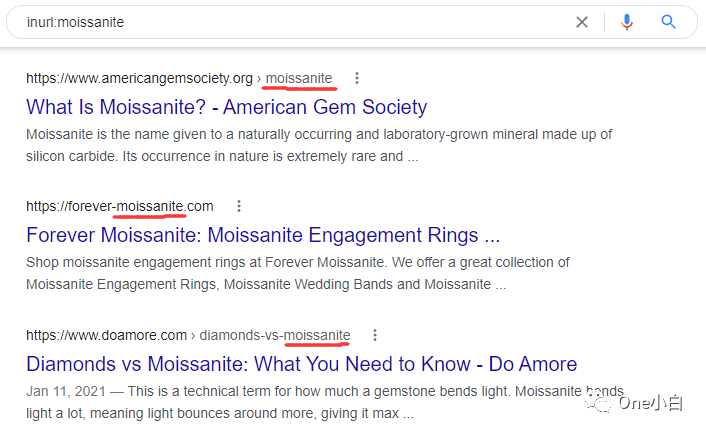Start voice search with microphone icon
The height and width of the screenshot is (433, 706).
[627, 22]
